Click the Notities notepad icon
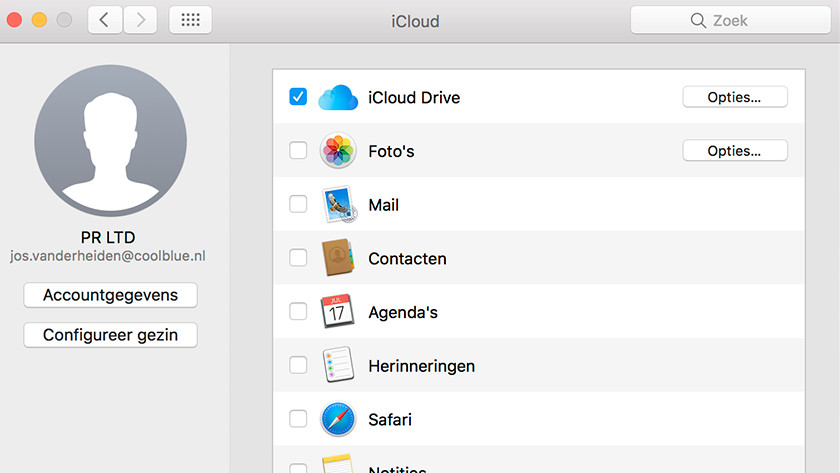The width and height of the screenshot is (840, 473). (338, 464)
